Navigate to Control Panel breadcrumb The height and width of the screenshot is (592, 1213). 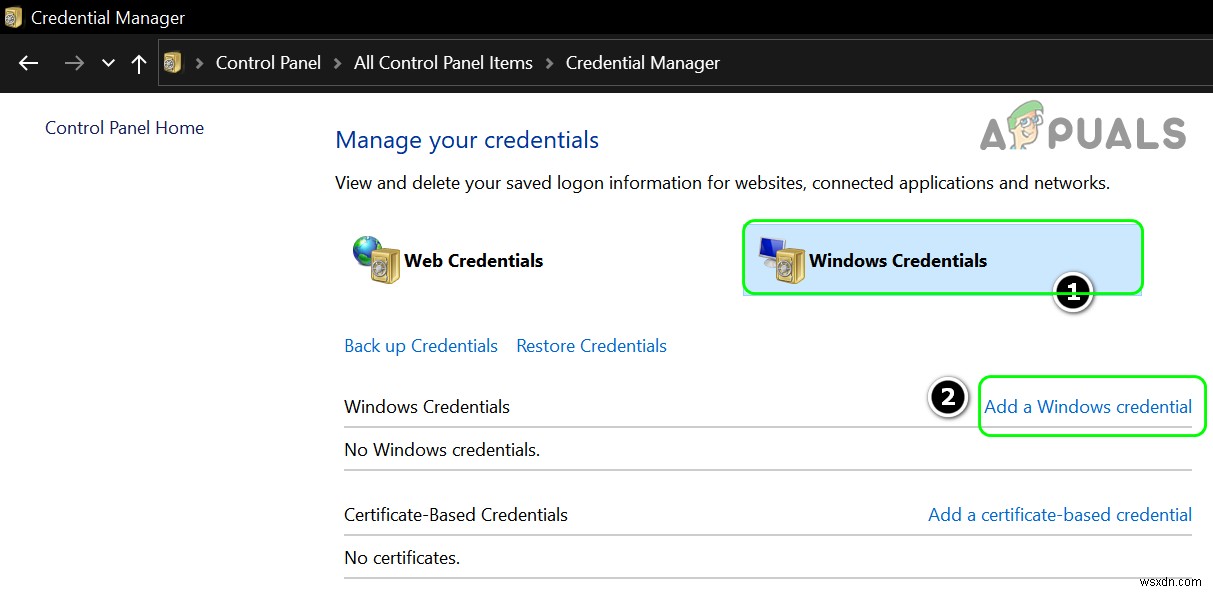pos(268,63)
